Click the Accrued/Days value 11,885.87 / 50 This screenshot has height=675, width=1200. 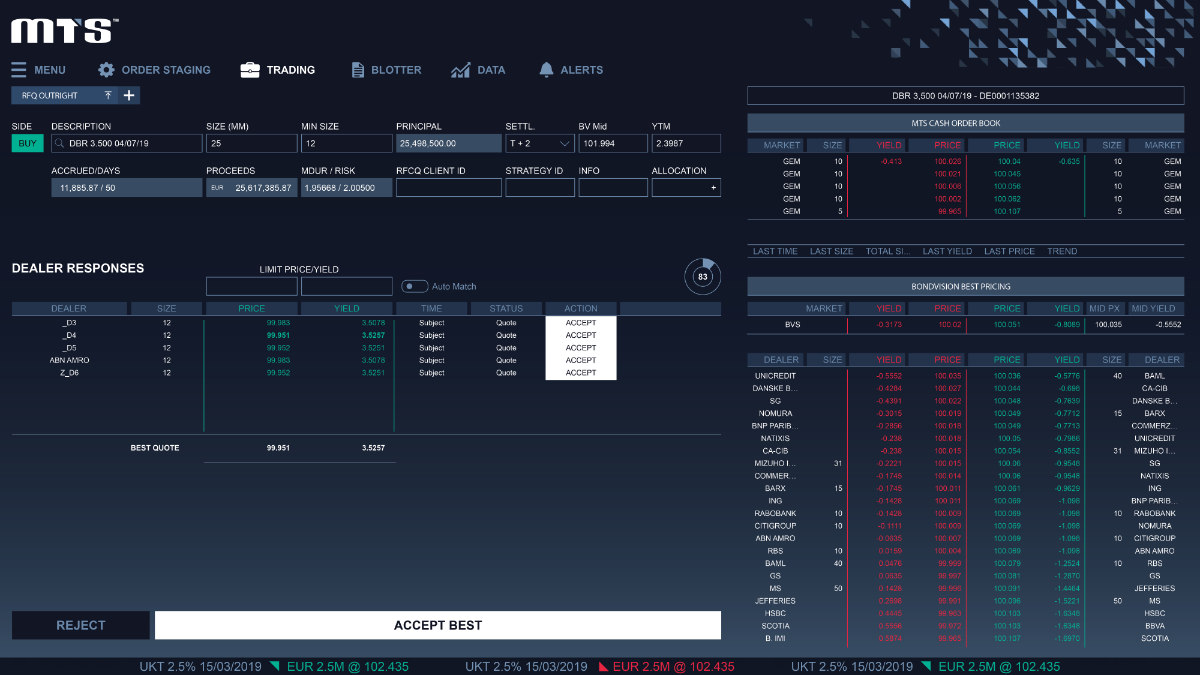(127, 187)
